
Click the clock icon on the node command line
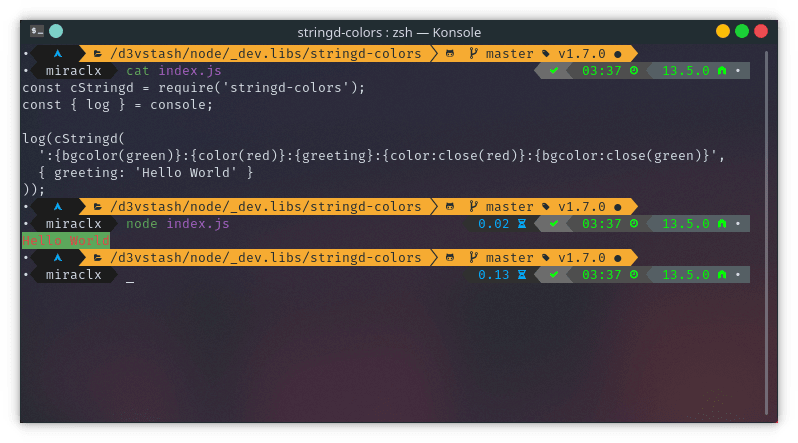pyautogui.click(x=634, y=224)
